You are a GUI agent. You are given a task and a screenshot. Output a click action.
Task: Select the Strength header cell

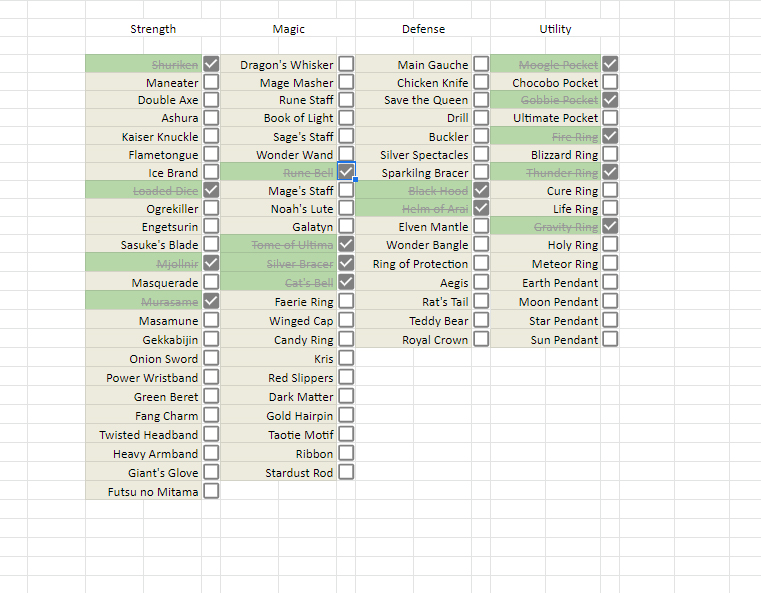[x=153, y=28]
